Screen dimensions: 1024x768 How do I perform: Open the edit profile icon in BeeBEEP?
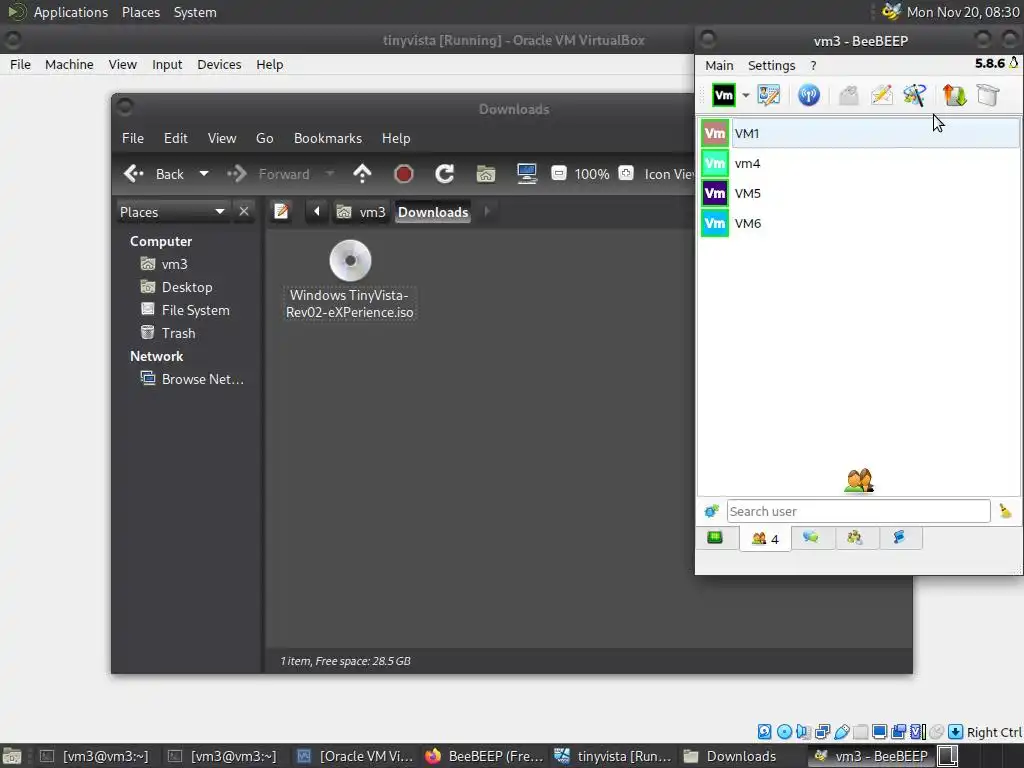(769, 95)
